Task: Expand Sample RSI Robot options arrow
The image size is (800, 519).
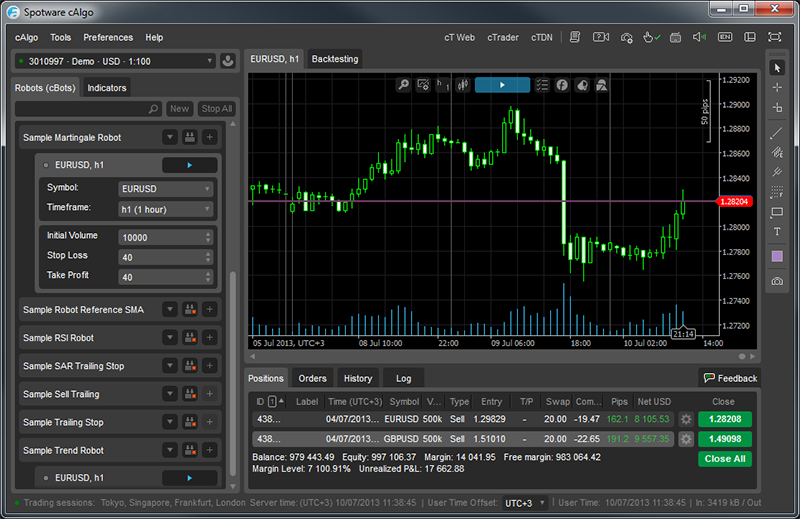Action: point(170,337)
